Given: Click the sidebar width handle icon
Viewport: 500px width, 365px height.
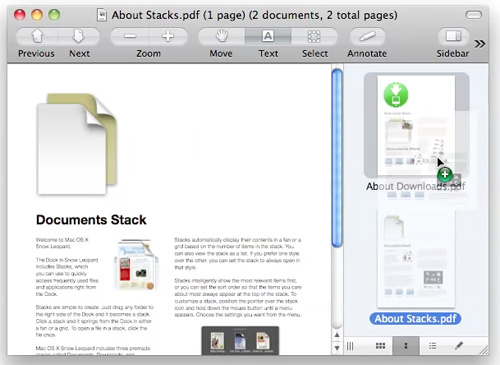Looking at the screenshot, I should pyautogui.click(x=350, y=346).
